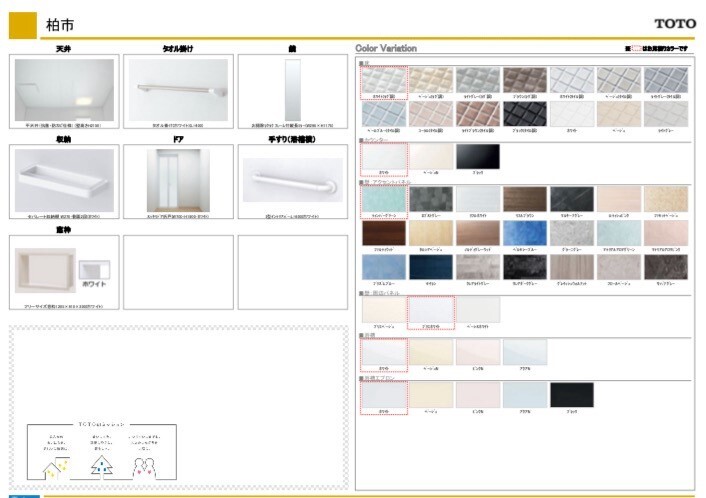Screen dimensions: 706x498
Task: Select the black bathtub apron swatch
Action: [x=572, y=394]
